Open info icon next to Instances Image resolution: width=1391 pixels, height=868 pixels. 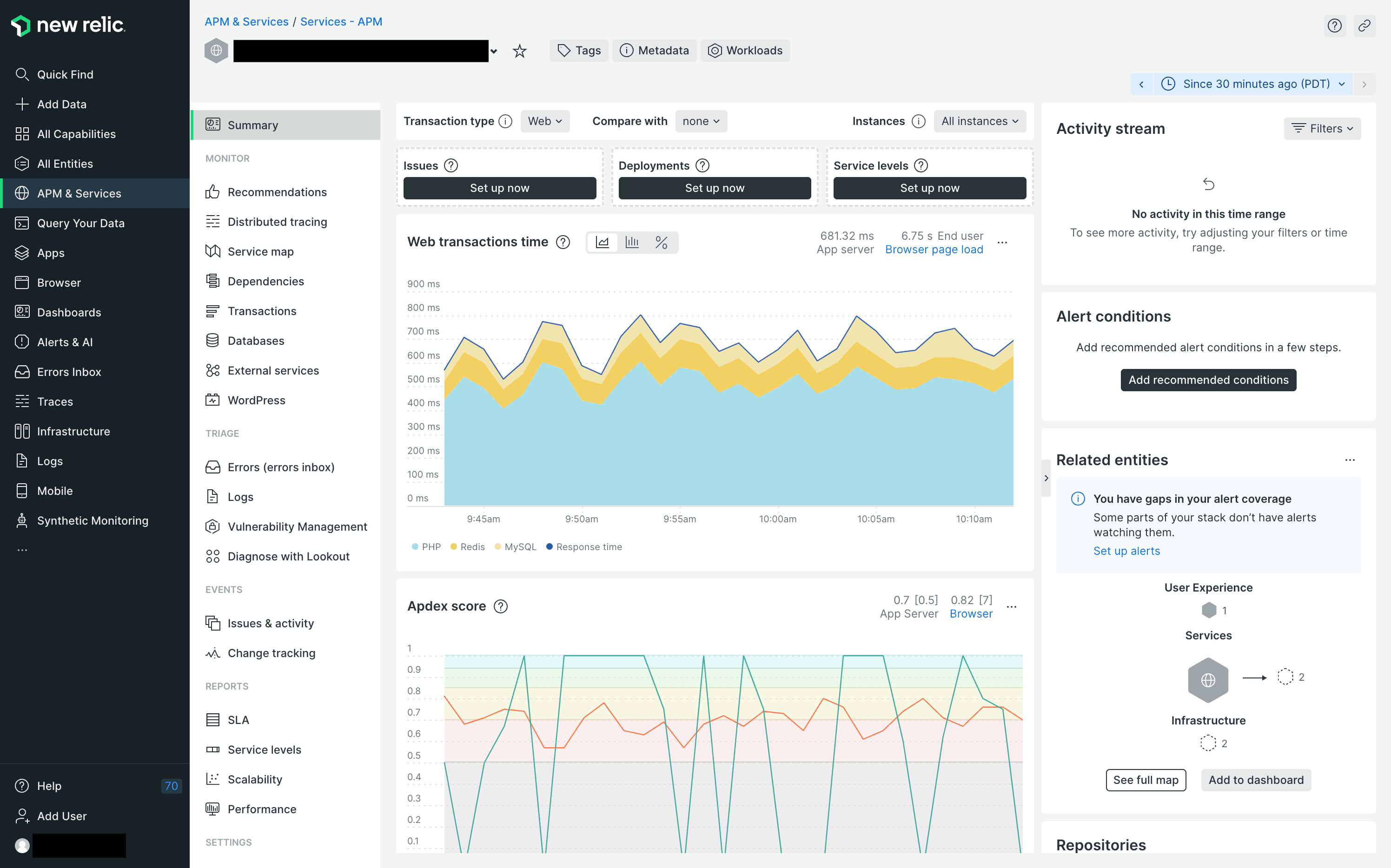[x=918, y=122]
